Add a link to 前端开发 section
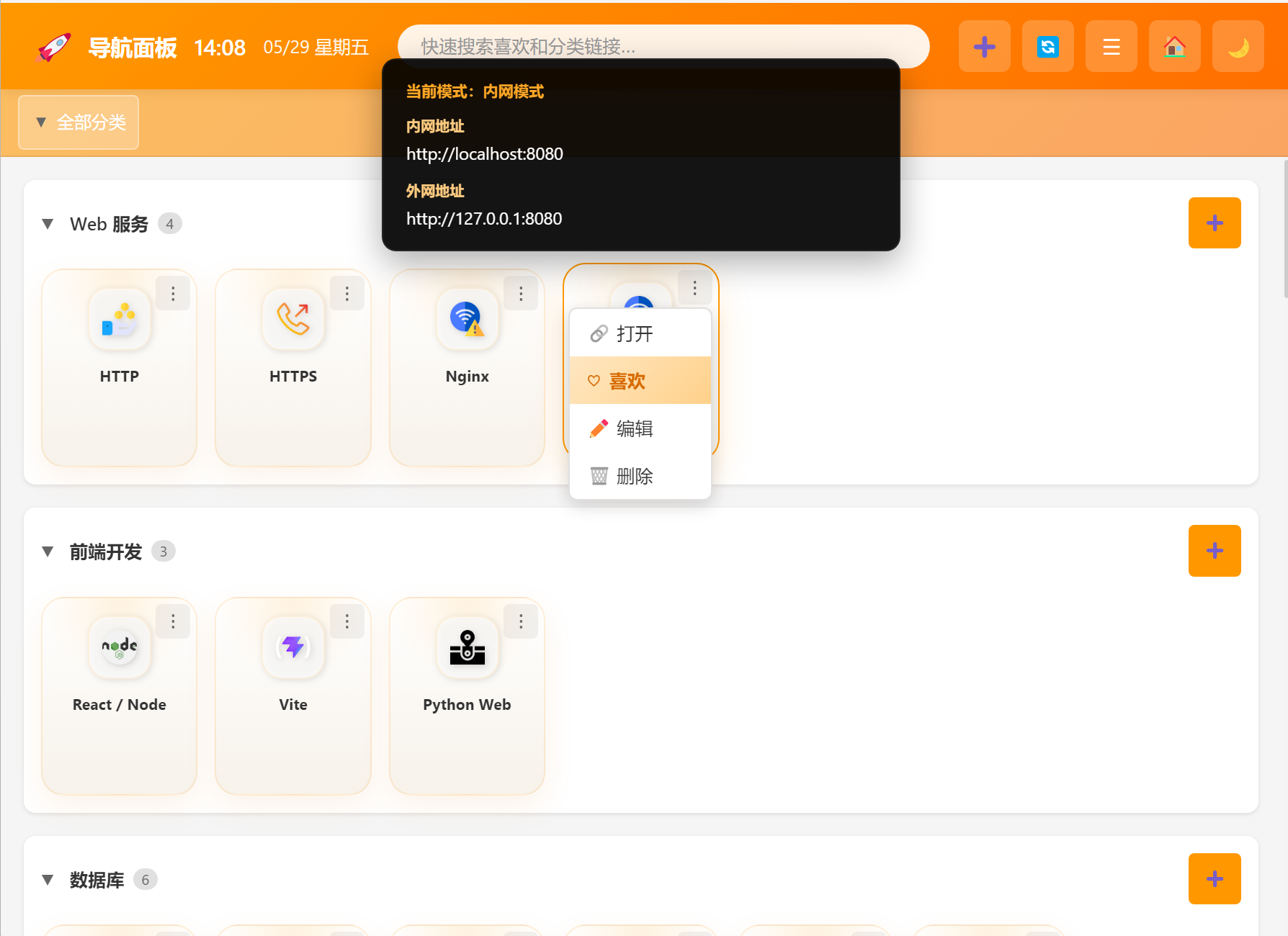Screen dimensions: 1288x936 1215,551
